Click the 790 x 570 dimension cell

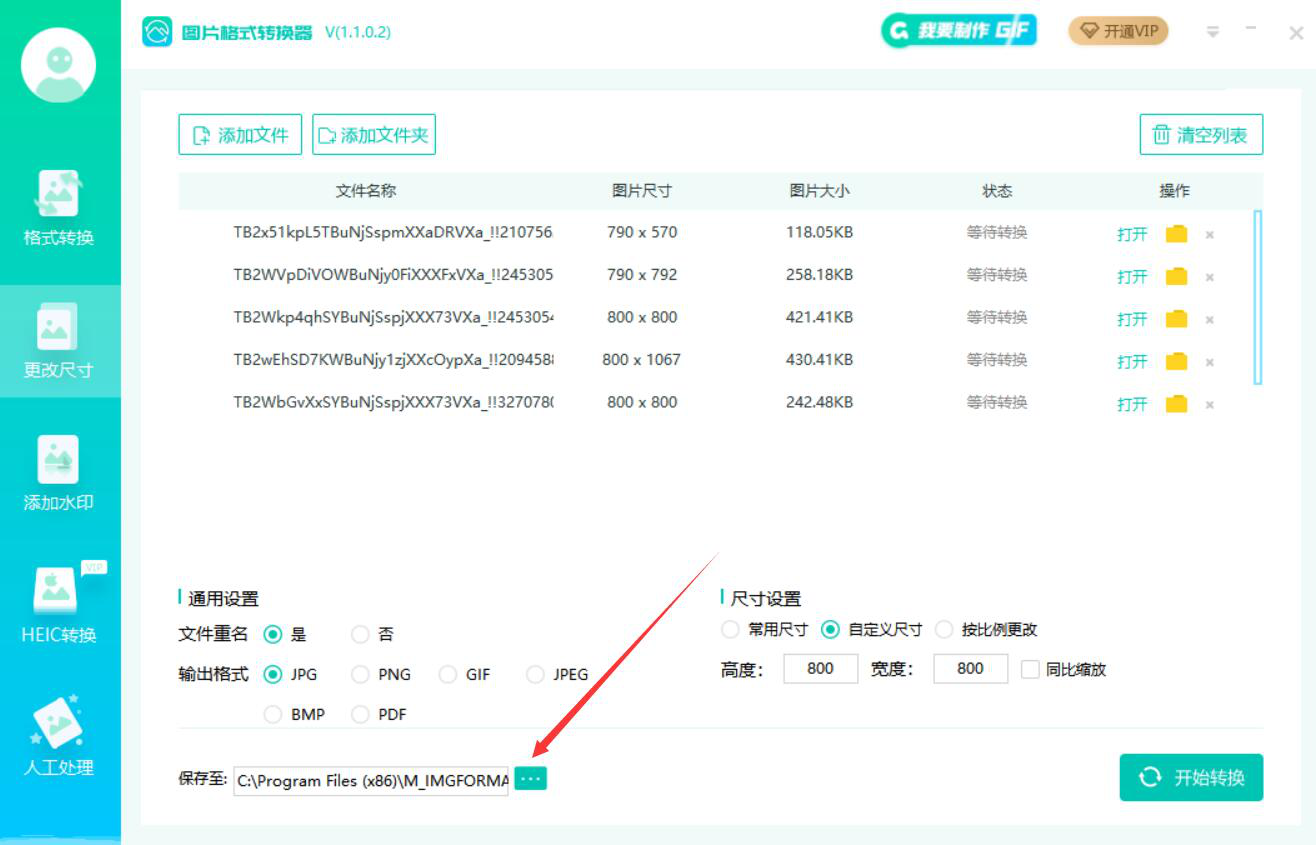(642, 232)
